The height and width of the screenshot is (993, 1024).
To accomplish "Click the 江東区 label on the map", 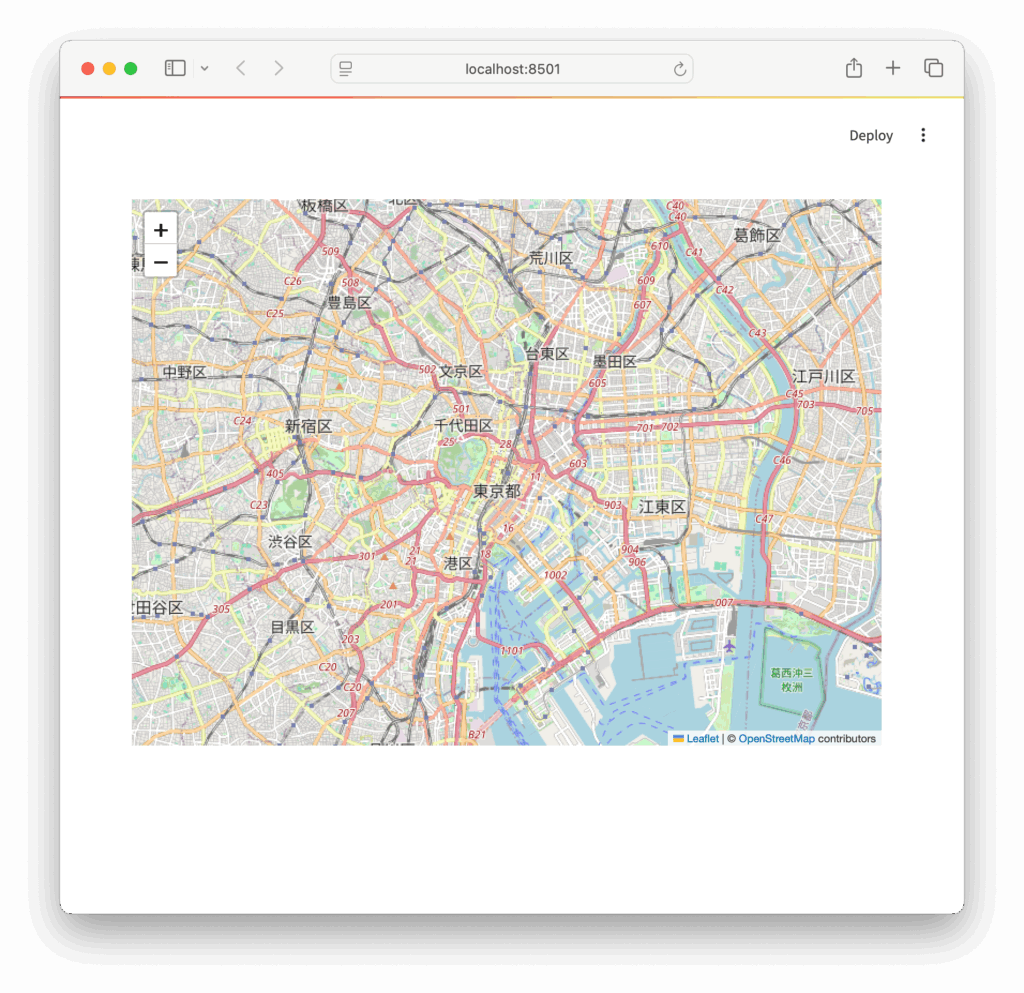I will 662,507.
